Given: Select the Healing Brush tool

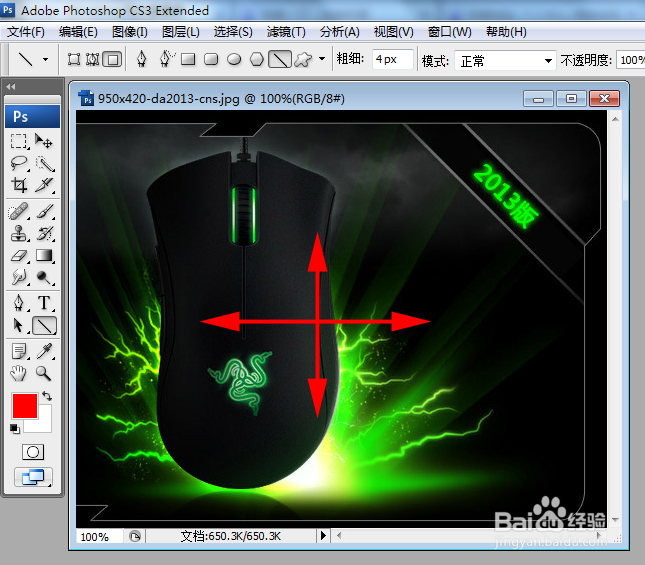Looking at the screenshot, I should pyautogui.click(x=19, y=211).
